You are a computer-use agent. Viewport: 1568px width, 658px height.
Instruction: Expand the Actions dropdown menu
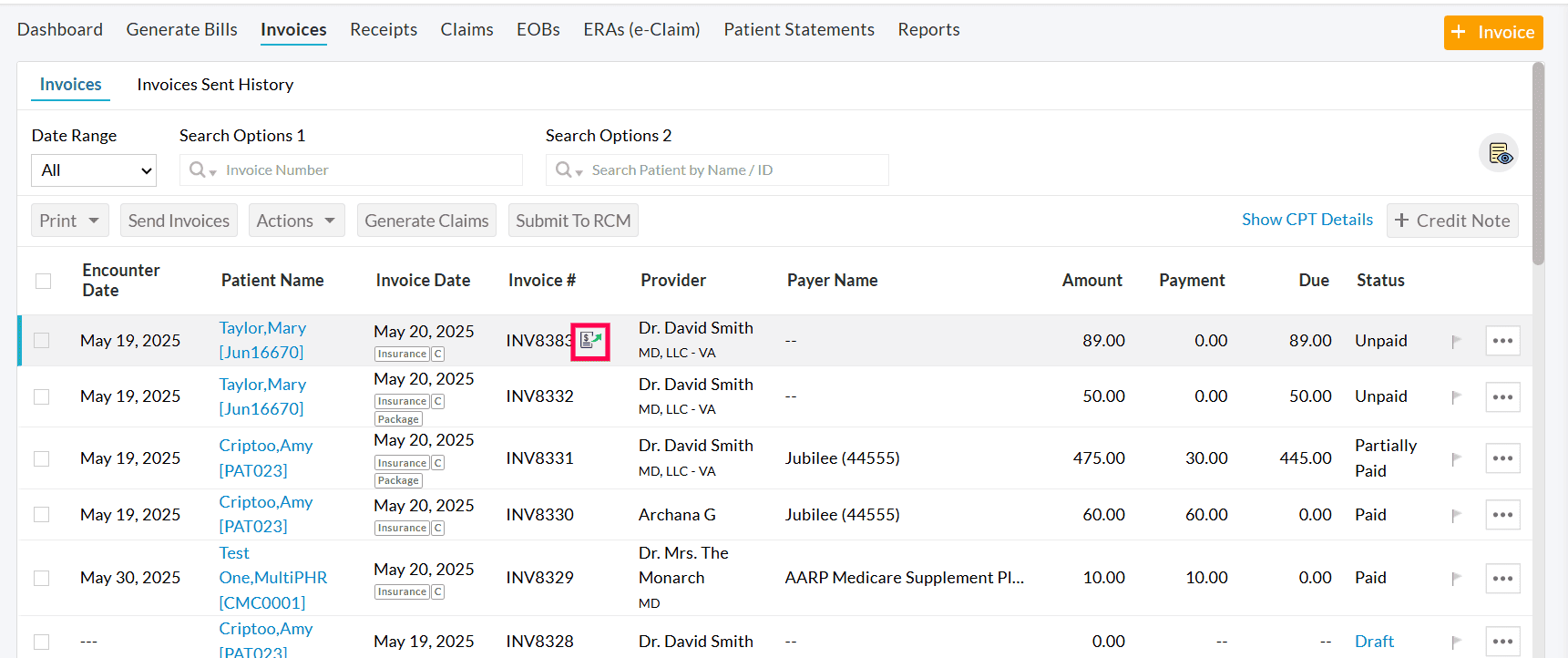[296, 221]
